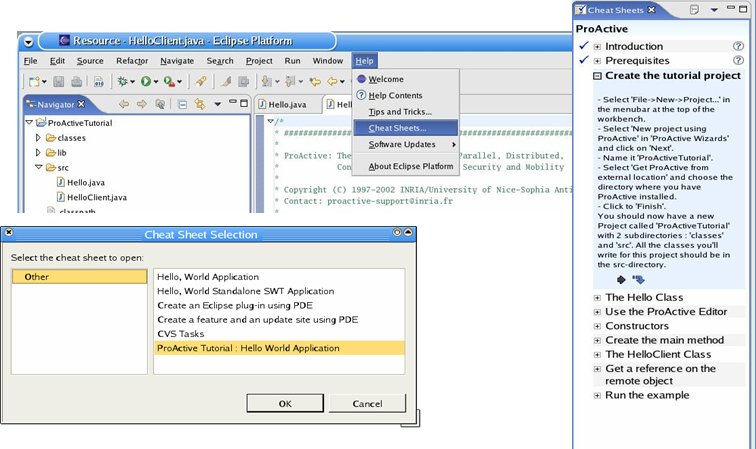The image size is (756, 449).
Task: Open the Window menu
Action: [328, 61]
